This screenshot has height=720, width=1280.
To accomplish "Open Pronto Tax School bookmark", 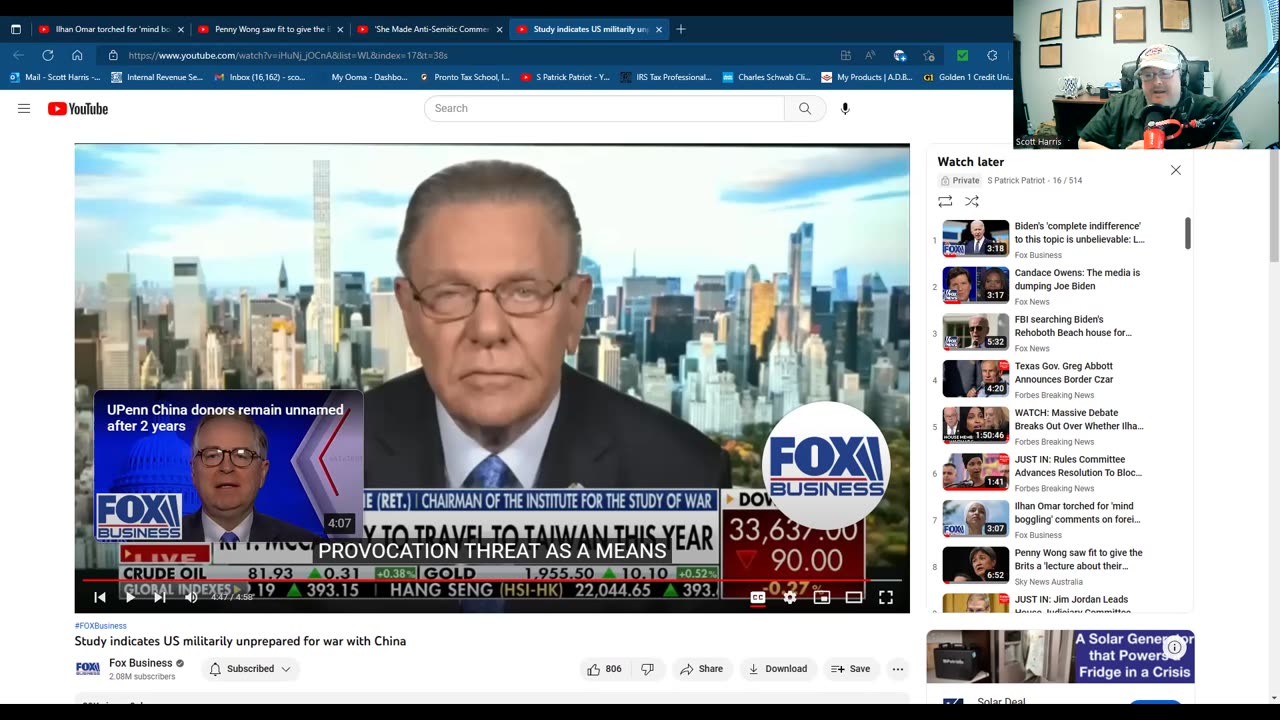I will tap(464, 77).
